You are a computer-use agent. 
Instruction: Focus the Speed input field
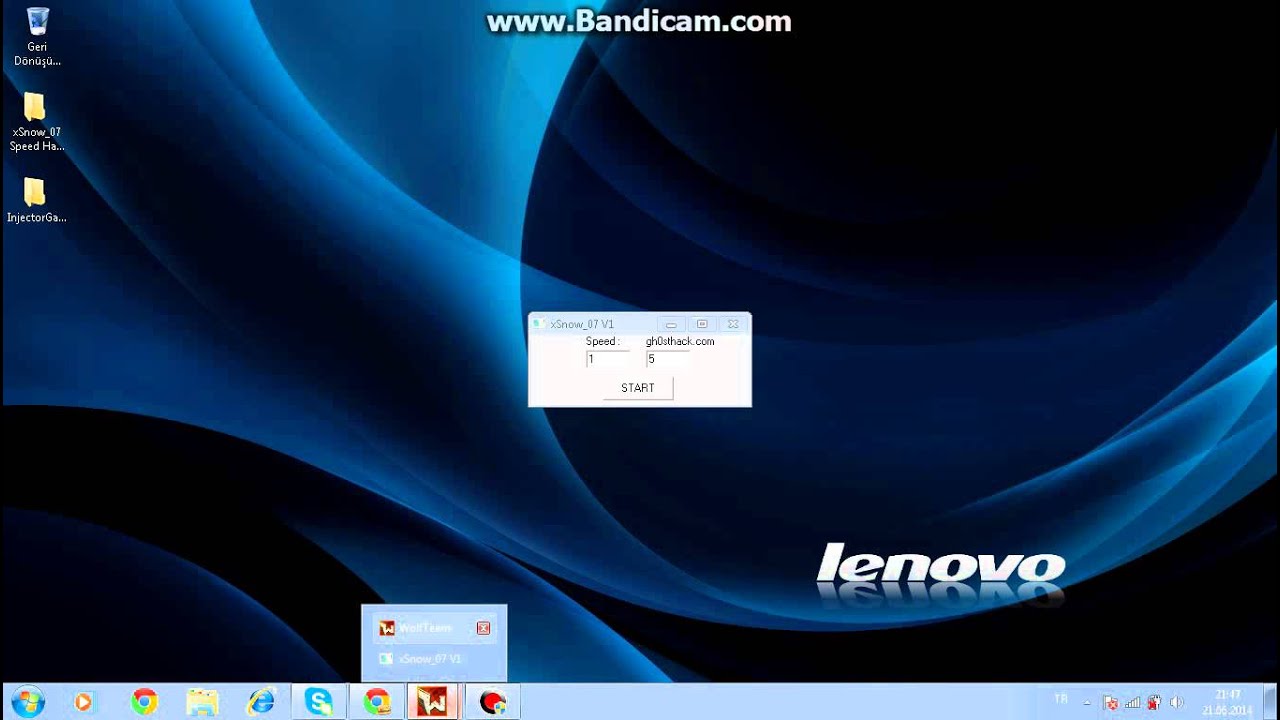pos(608,359)
